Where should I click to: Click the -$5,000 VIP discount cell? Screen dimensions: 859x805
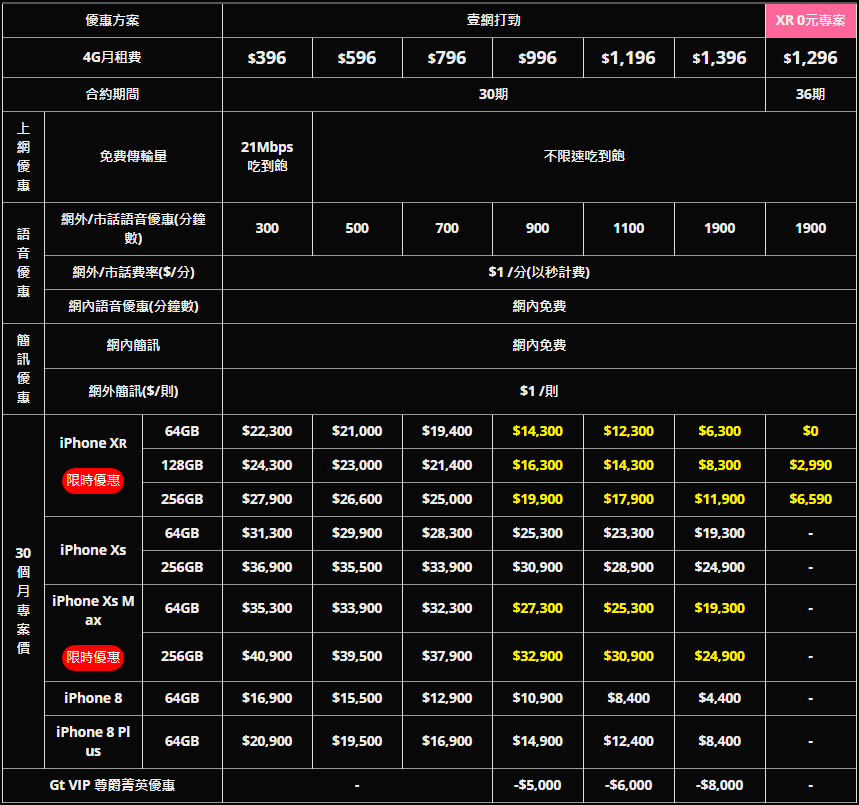[x=537, y=785]
